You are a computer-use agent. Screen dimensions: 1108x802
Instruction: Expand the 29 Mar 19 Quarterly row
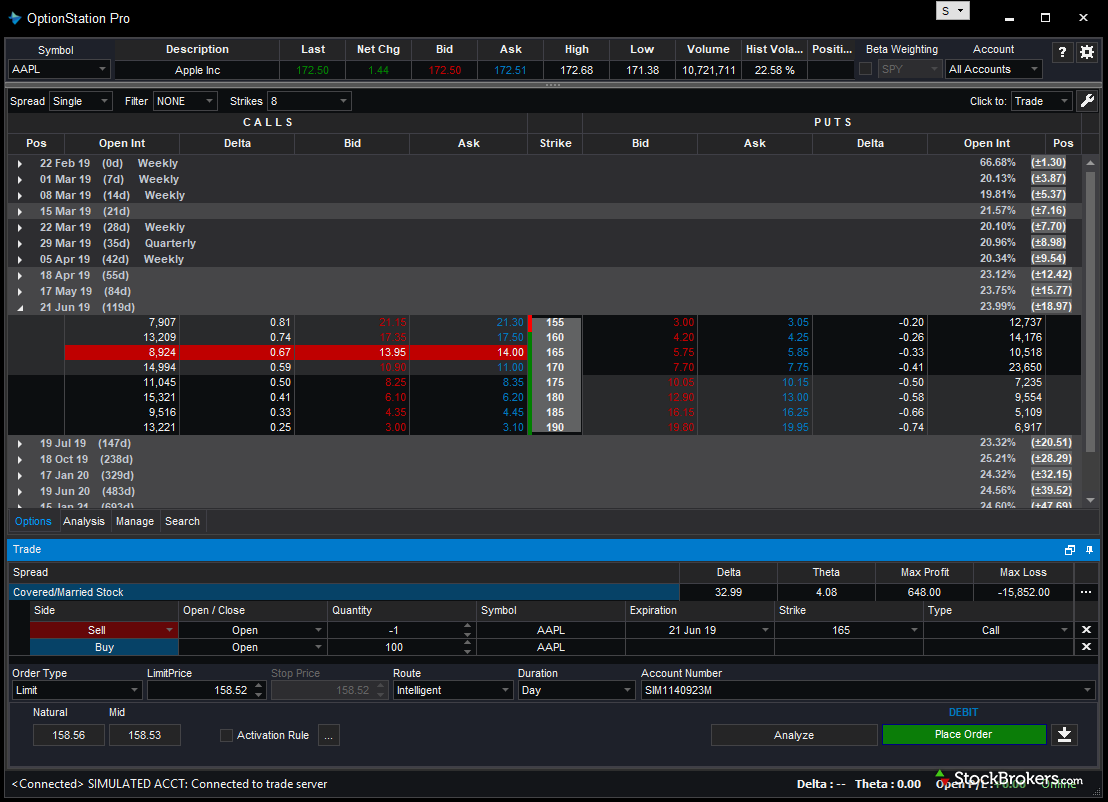tap(20, 244)
